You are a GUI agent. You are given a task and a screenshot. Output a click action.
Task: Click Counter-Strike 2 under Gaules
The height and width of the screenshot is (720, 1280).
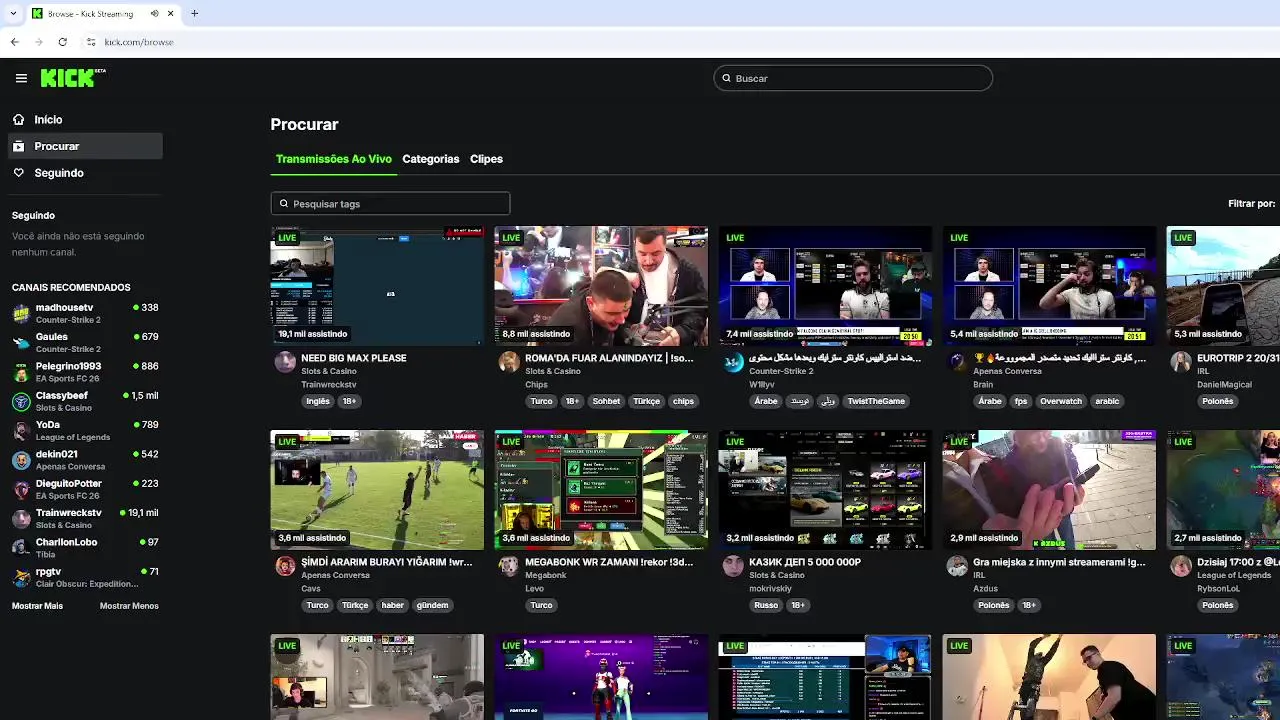click(x=68, y=349)
